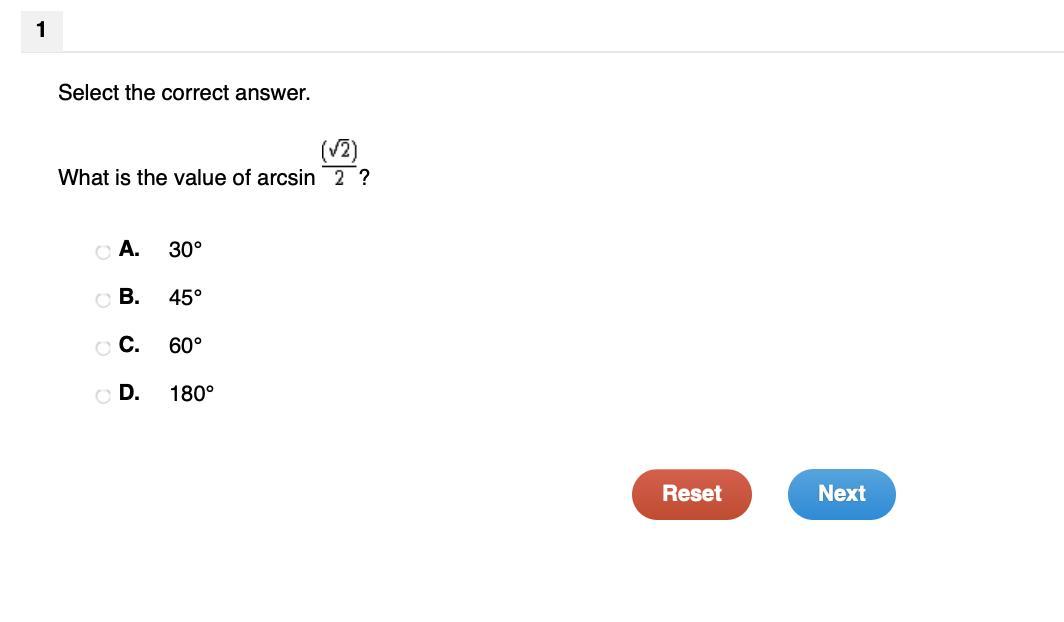Choose the radio button beside C

point(103,348)
